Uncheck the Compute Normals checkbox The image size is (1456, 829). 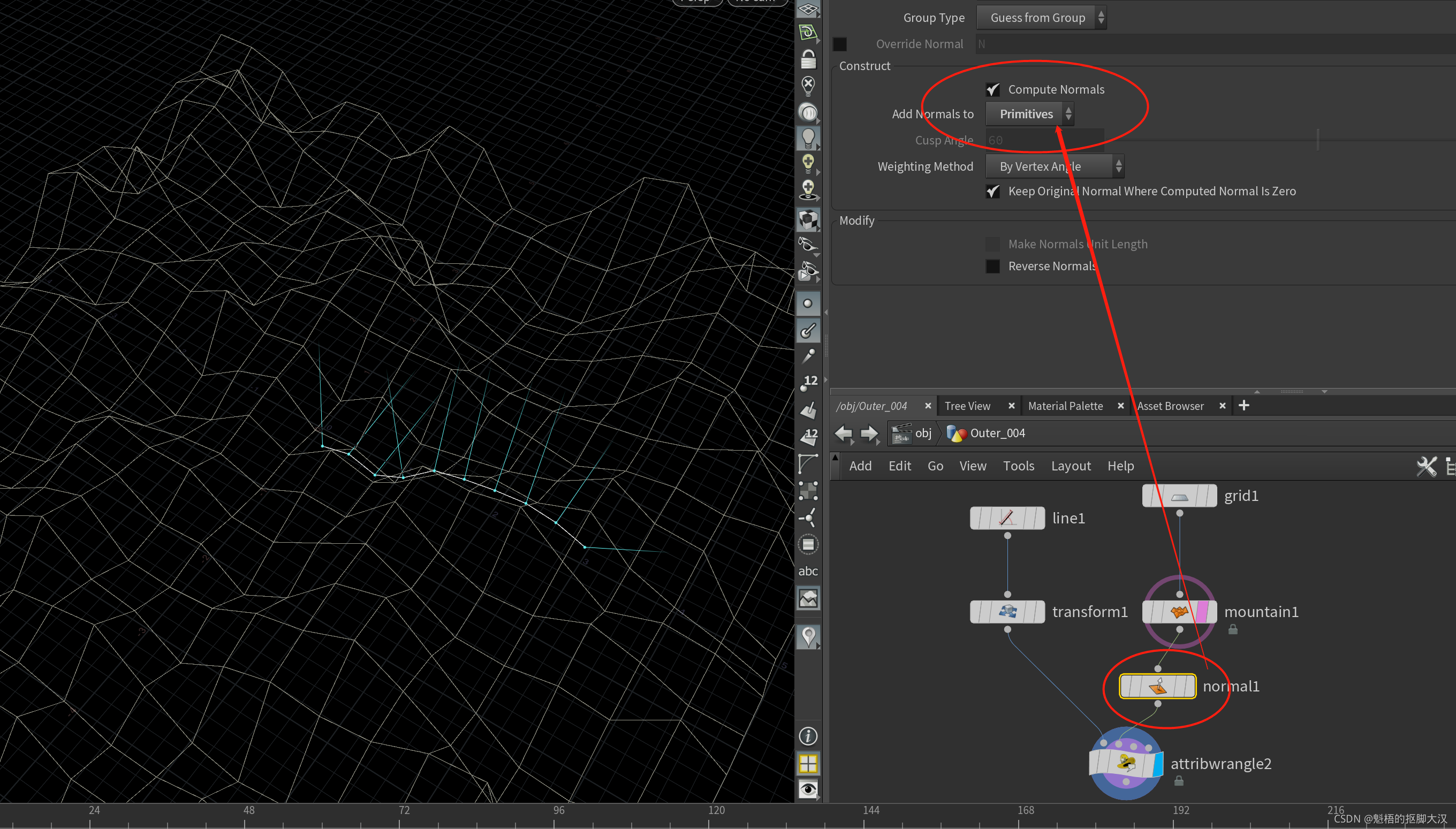click(x=992, y=89)
